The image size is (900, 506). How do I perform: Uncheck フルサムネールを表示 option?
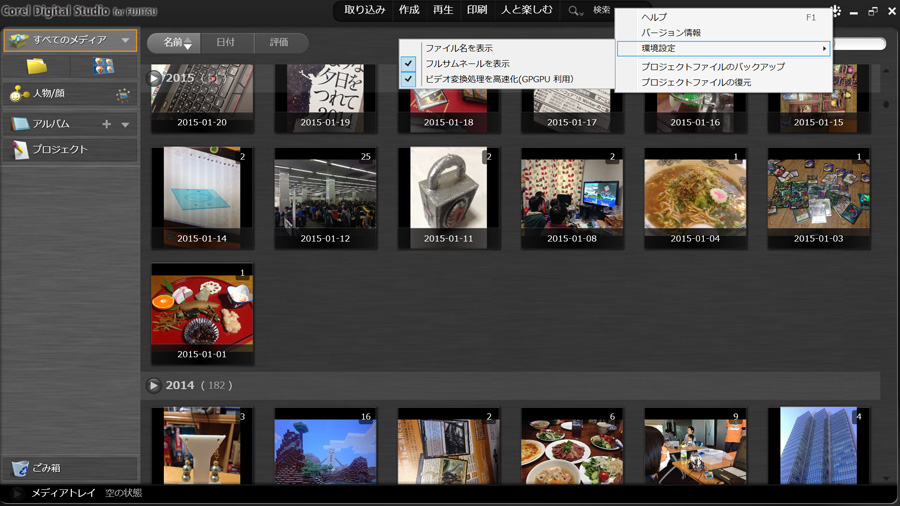point(408,63)
